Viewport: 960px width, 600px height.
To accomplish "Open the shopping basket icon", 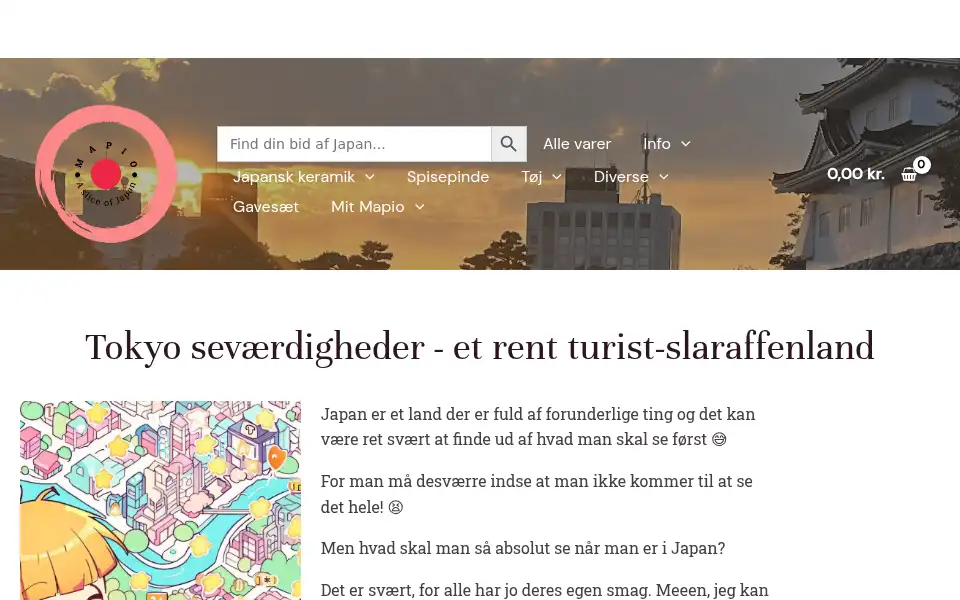I will 909,174.
